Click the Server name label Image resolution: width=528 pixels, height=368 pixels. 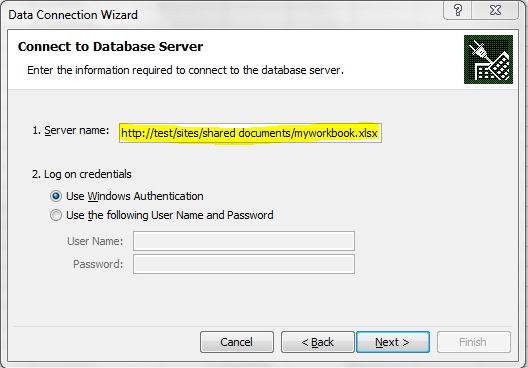(71, 130)
